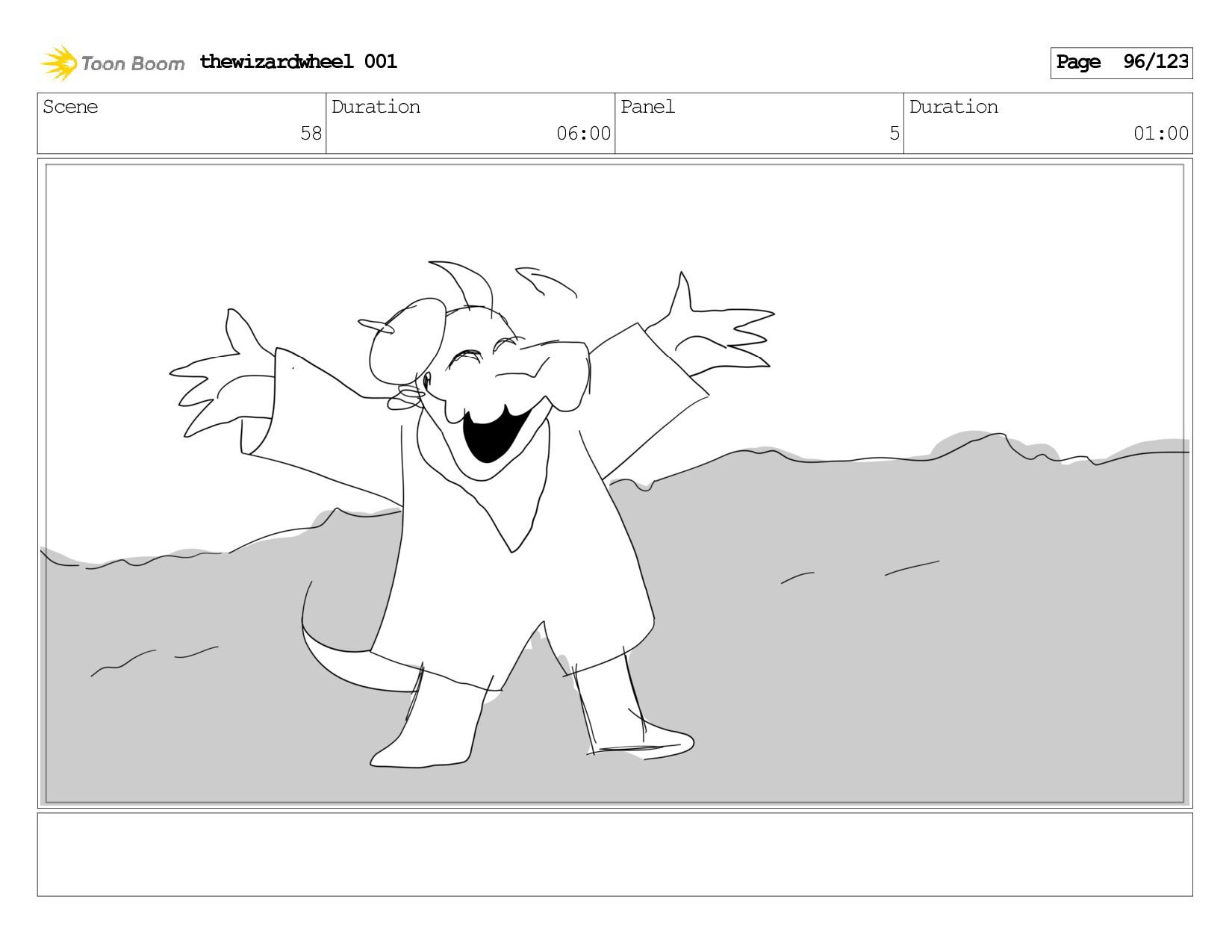Click the Panel label

pos(647,107)
